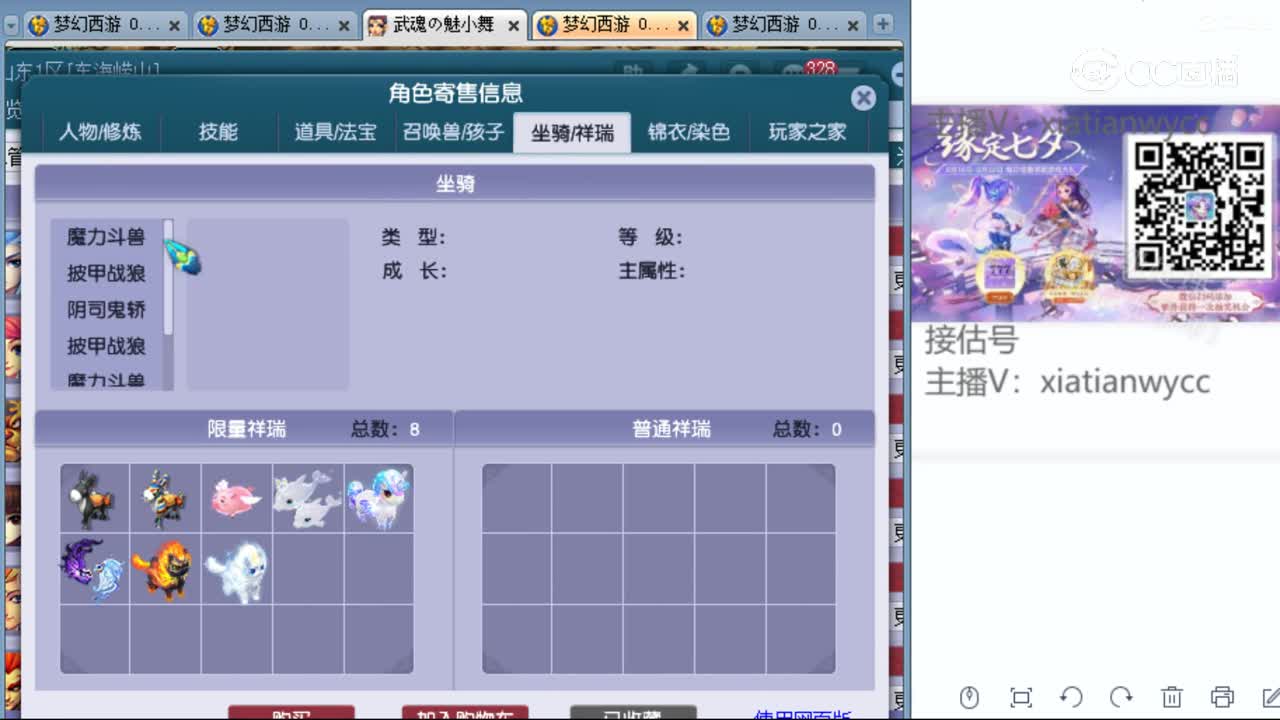
Task: Select the white whale mount thumbnail
Action: click(307, 498)
